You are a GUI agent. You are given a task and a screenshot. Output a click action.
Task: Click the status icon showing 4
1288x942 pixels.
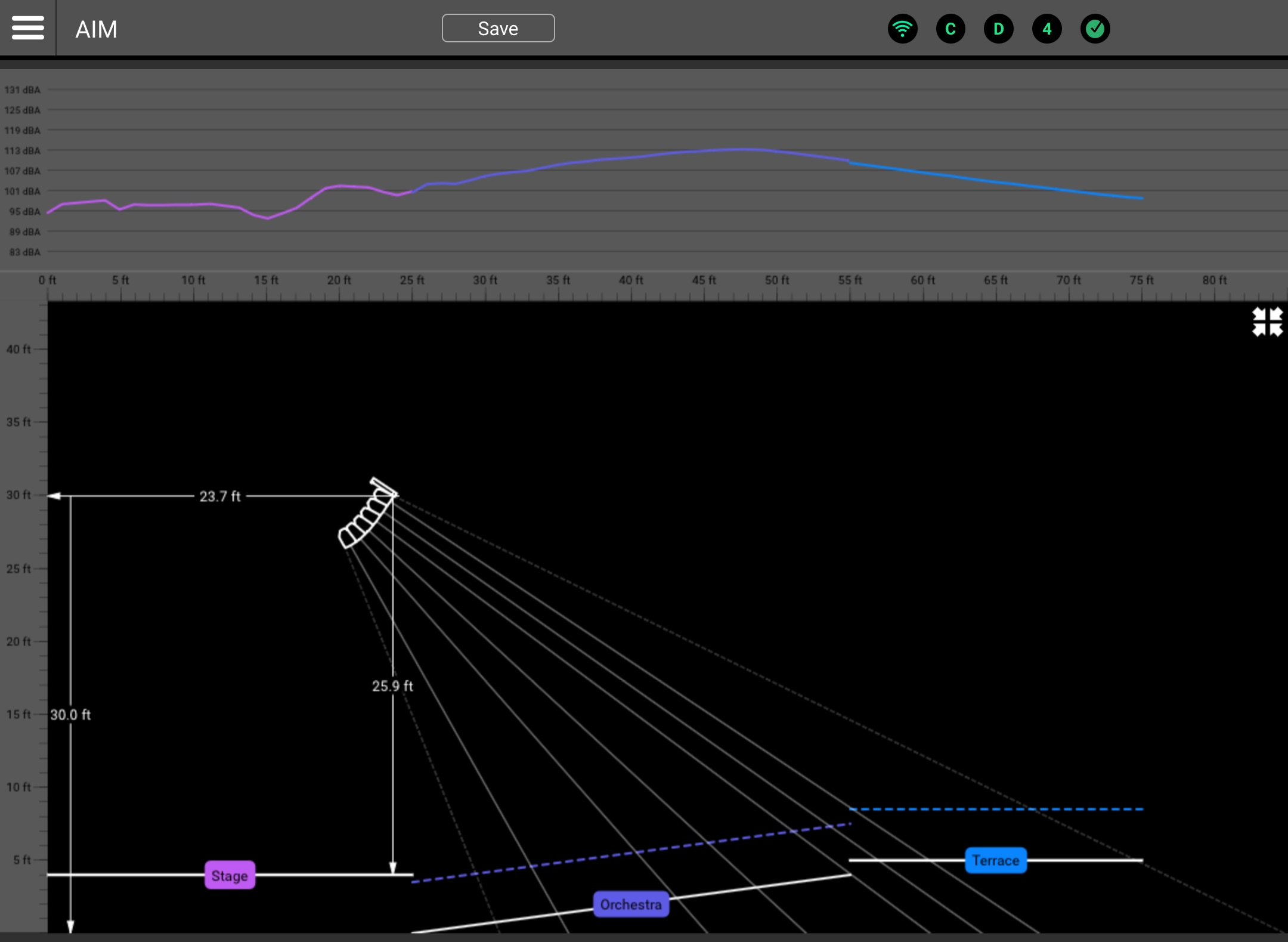[x=1047, y=29]
